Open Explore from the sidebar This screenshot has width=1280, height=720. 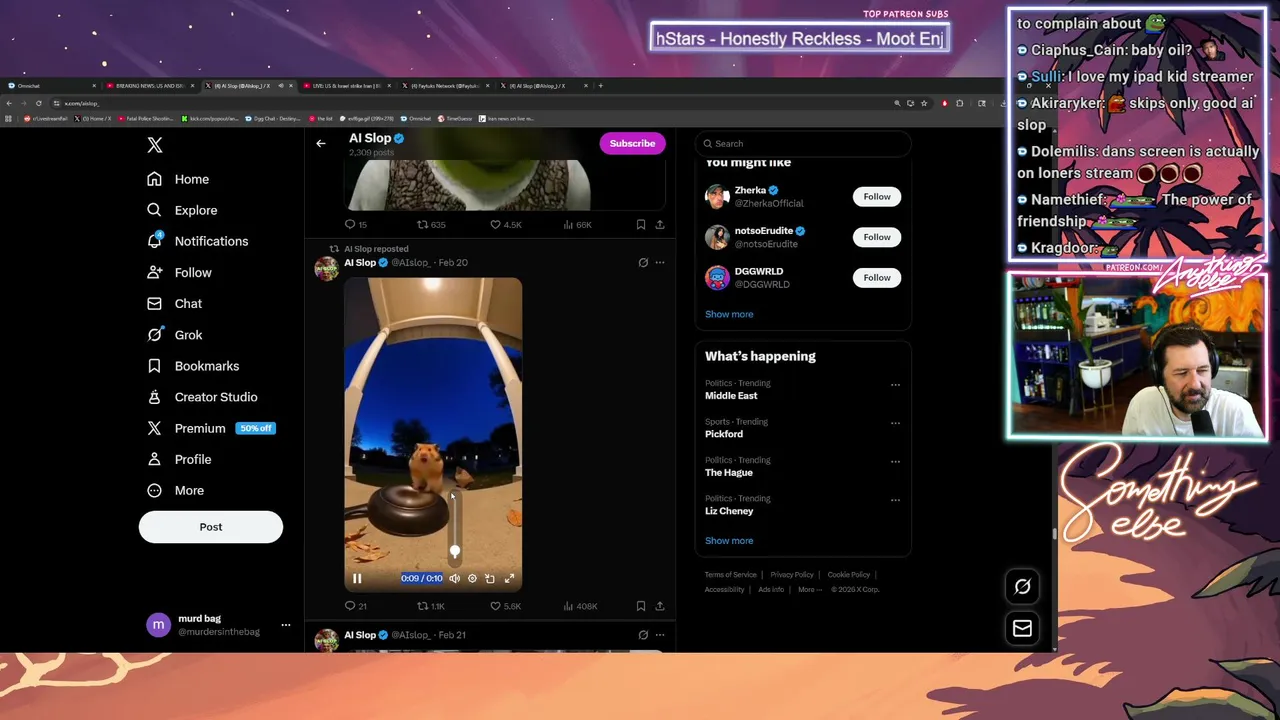pos(182,210)
